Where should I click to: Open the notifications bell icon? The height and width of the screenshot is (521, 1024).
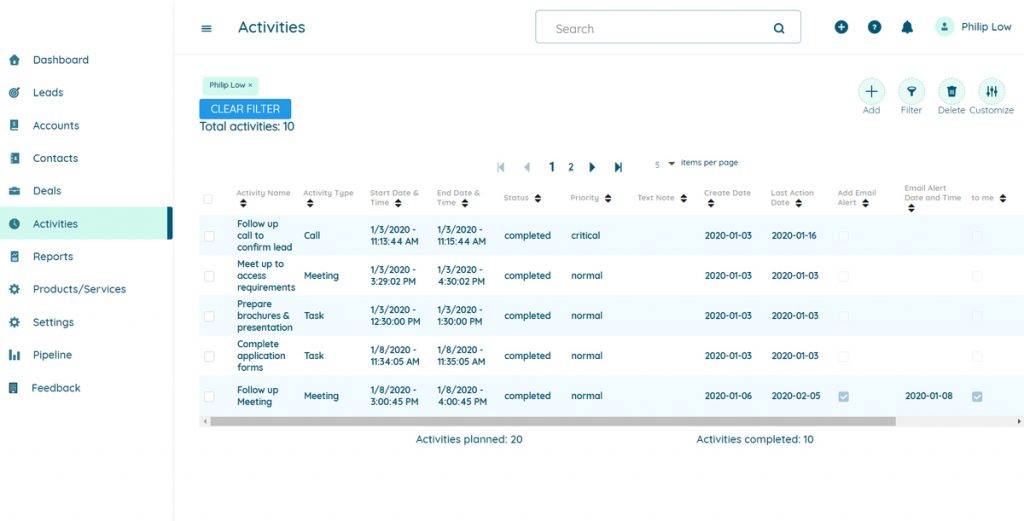(x=907, y=27)
